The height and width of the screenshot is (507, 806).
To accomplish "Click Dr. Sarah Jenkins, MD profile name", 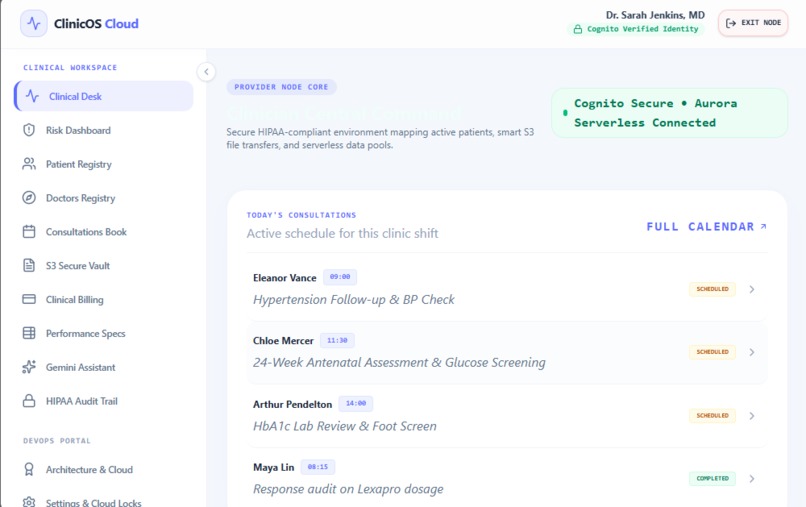I will pos(655,15).
